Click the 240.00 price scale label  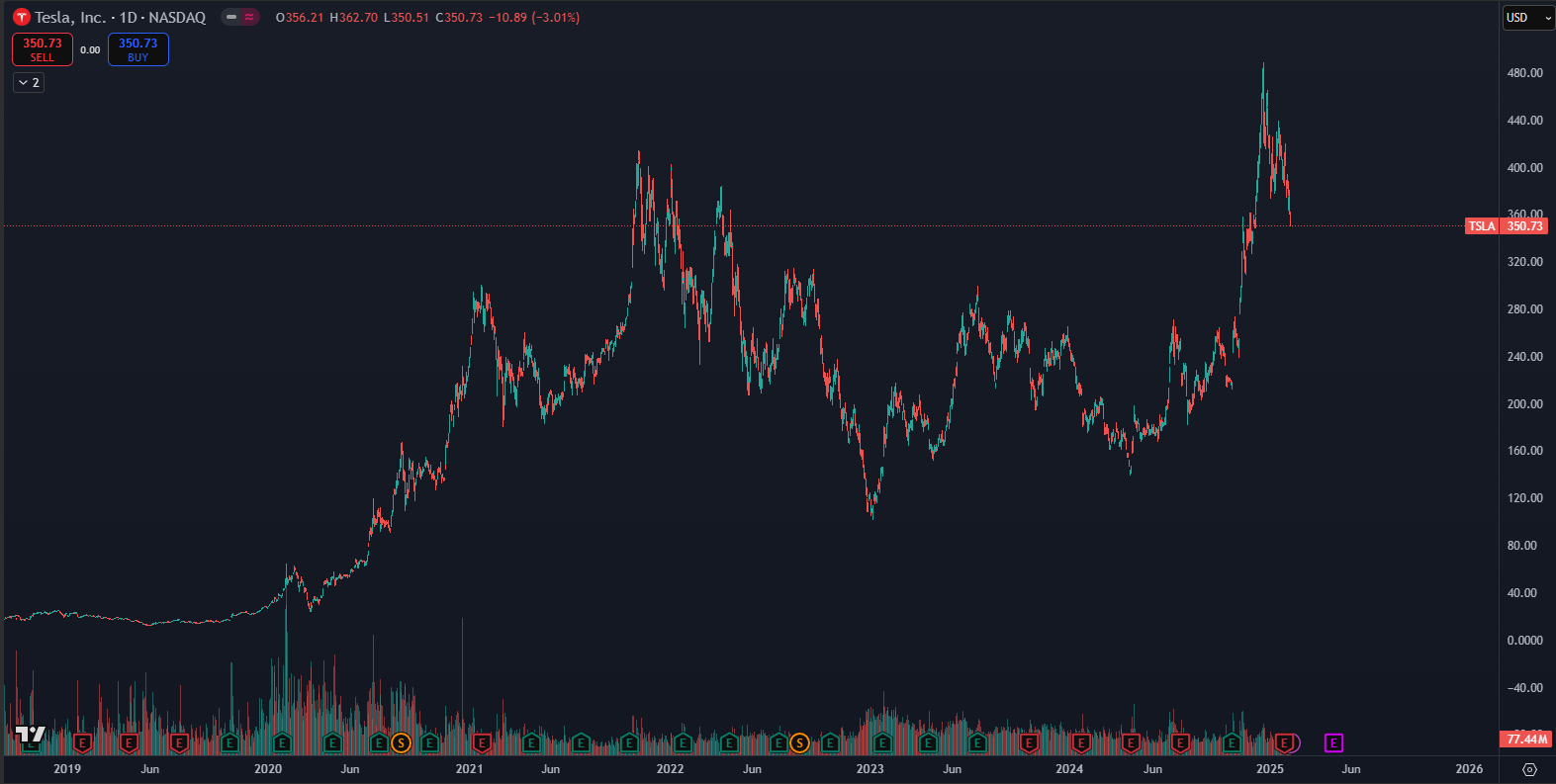[x=1524, y=357]
